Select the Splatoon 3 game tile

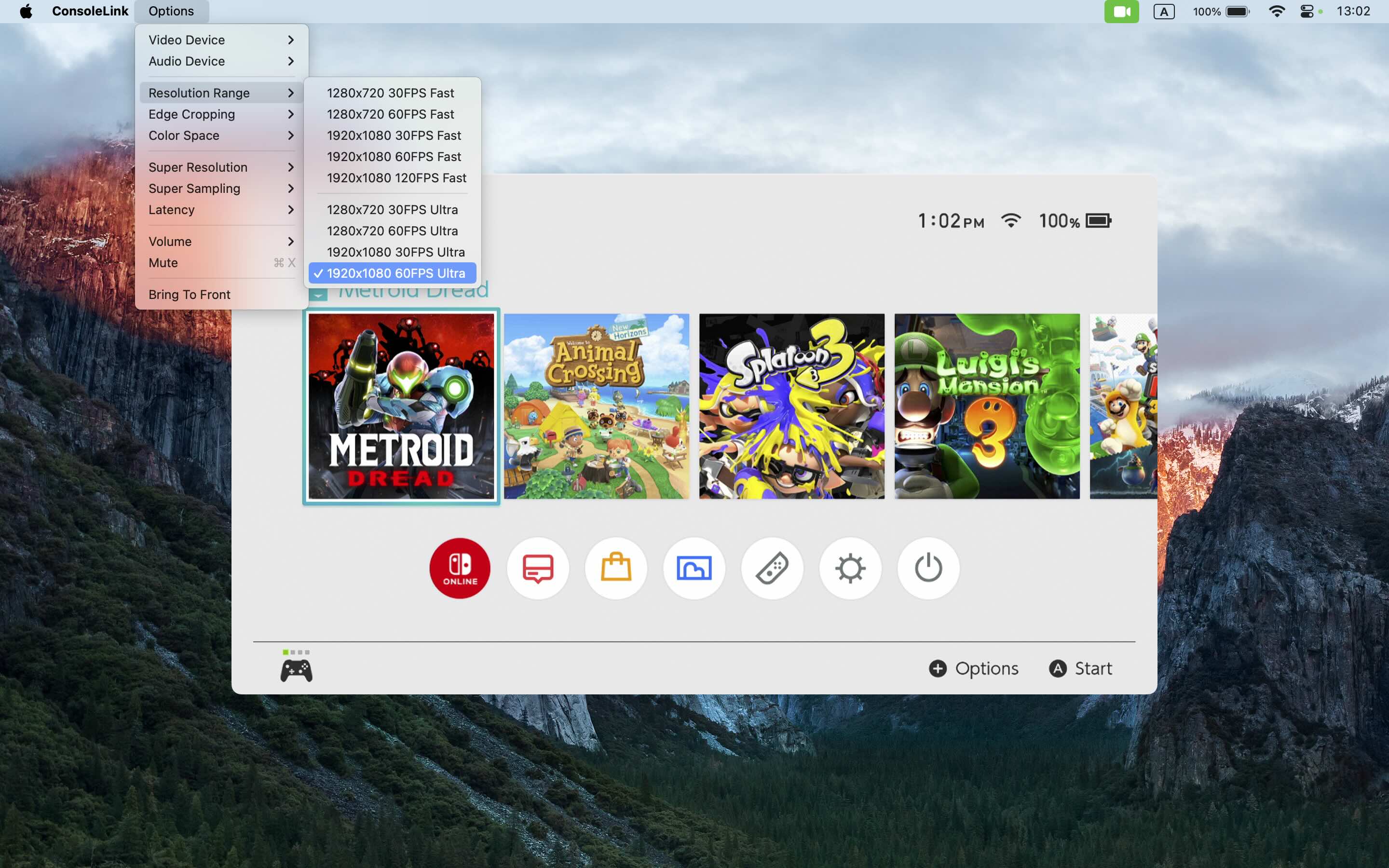click(x=791, y=406)
